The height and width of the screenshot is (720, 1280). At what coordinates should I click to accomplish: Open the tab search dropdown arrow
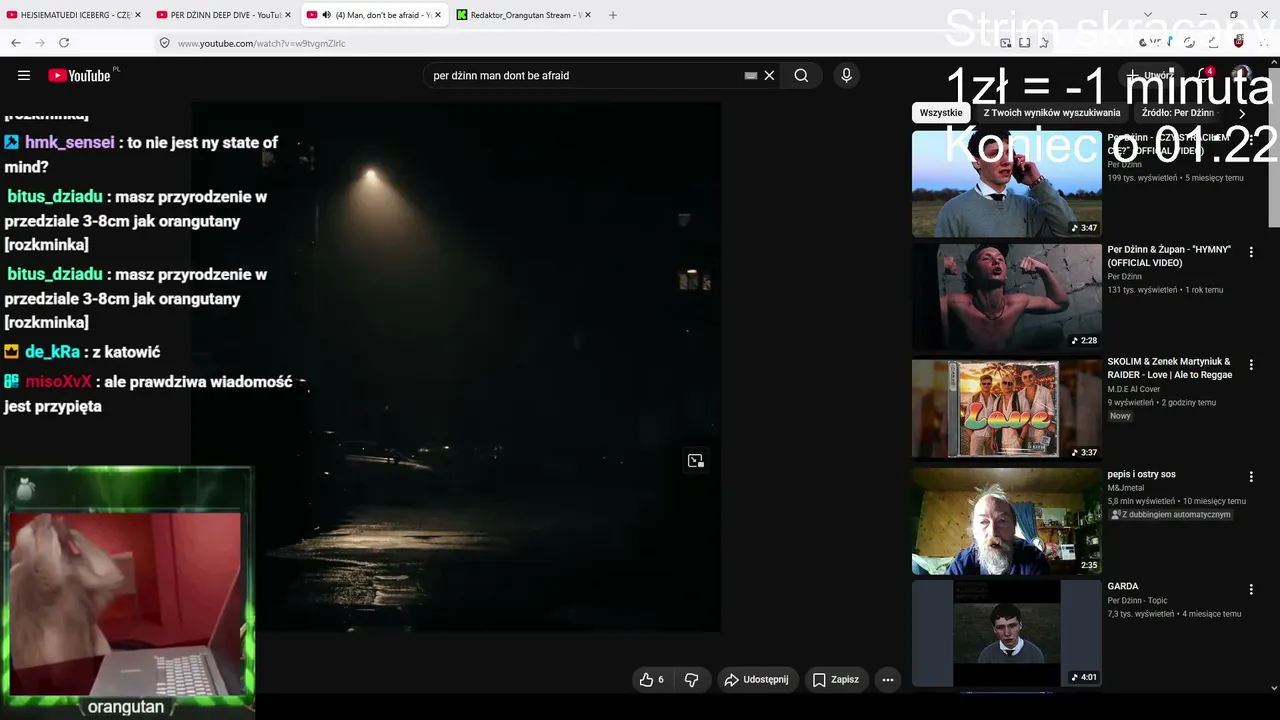click(1147, 15)
